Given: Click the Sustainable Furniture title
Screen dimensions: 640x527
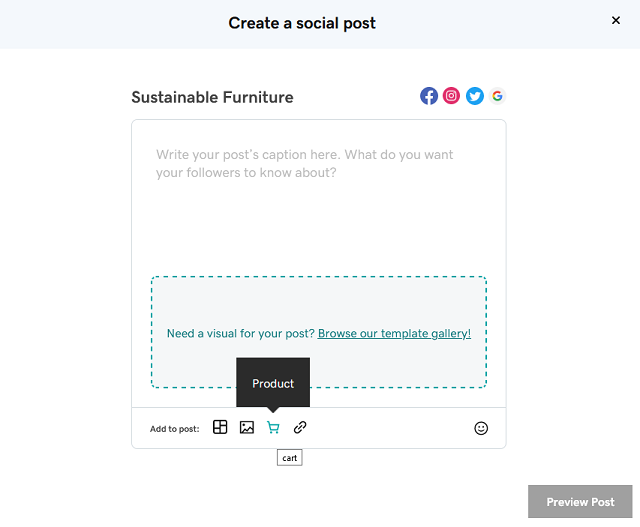Looking at the screenshot, I should point(212,97).
